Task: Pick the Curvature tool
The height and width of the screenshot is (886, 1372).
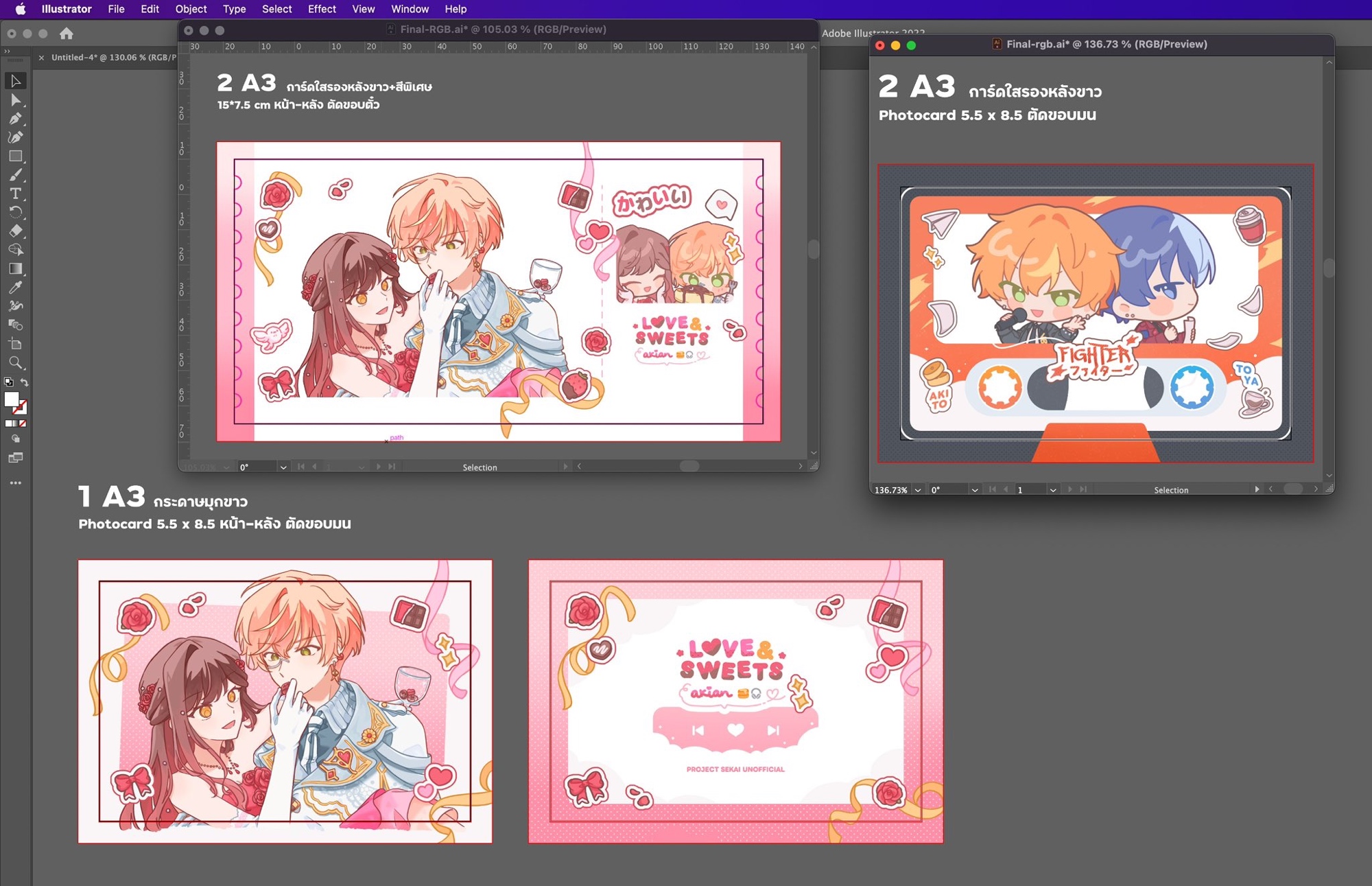Action: click(15, 137)
